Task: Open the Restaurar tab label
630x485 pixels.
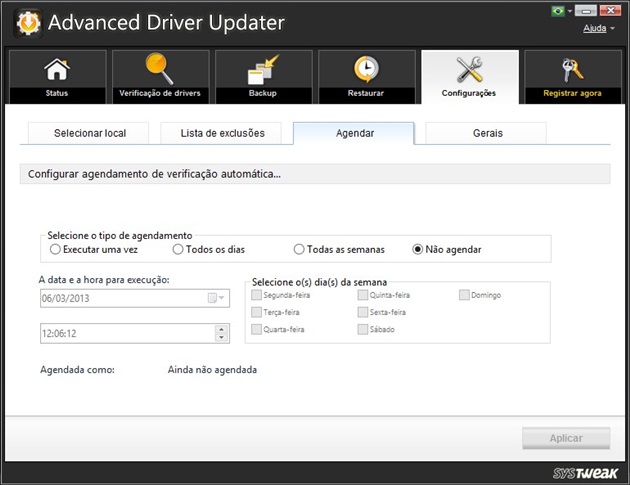Action: point(366,93)
